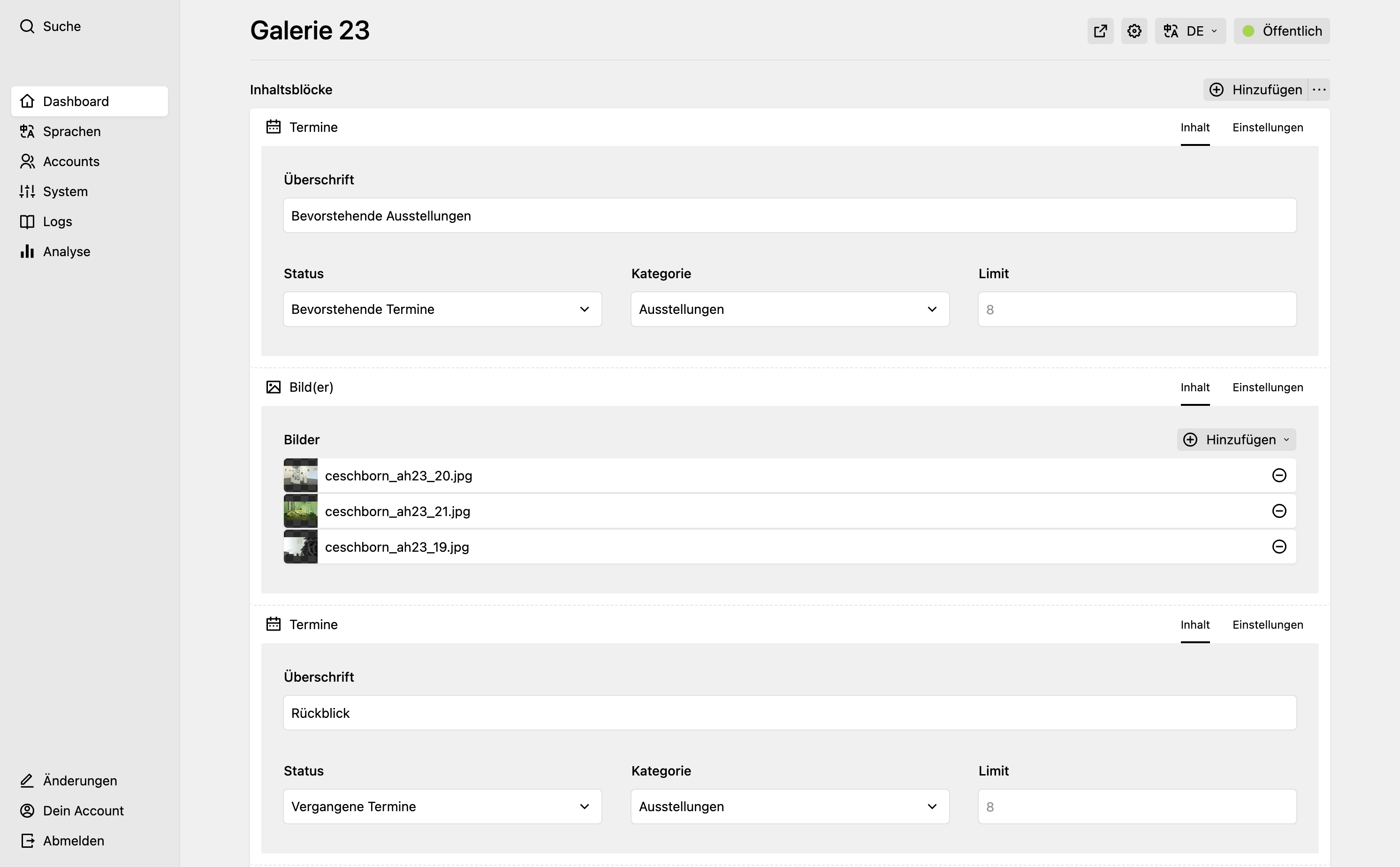Open Sprachen in sidebar

(90, 131)
